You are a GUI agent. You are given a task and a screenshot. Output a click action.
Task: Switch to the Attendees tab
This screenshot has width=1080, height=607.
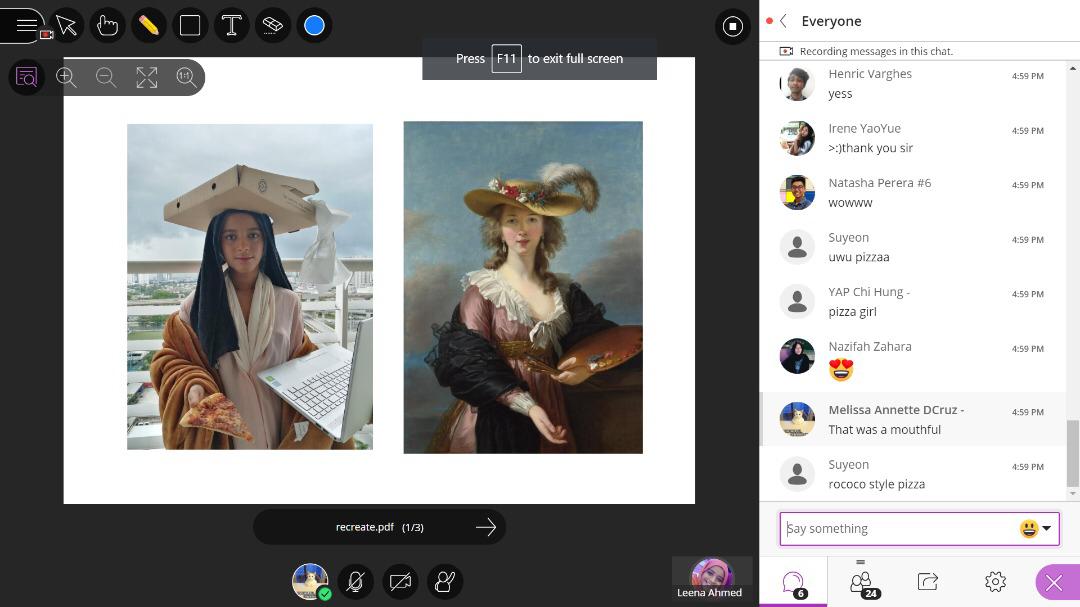click(861, 582)
